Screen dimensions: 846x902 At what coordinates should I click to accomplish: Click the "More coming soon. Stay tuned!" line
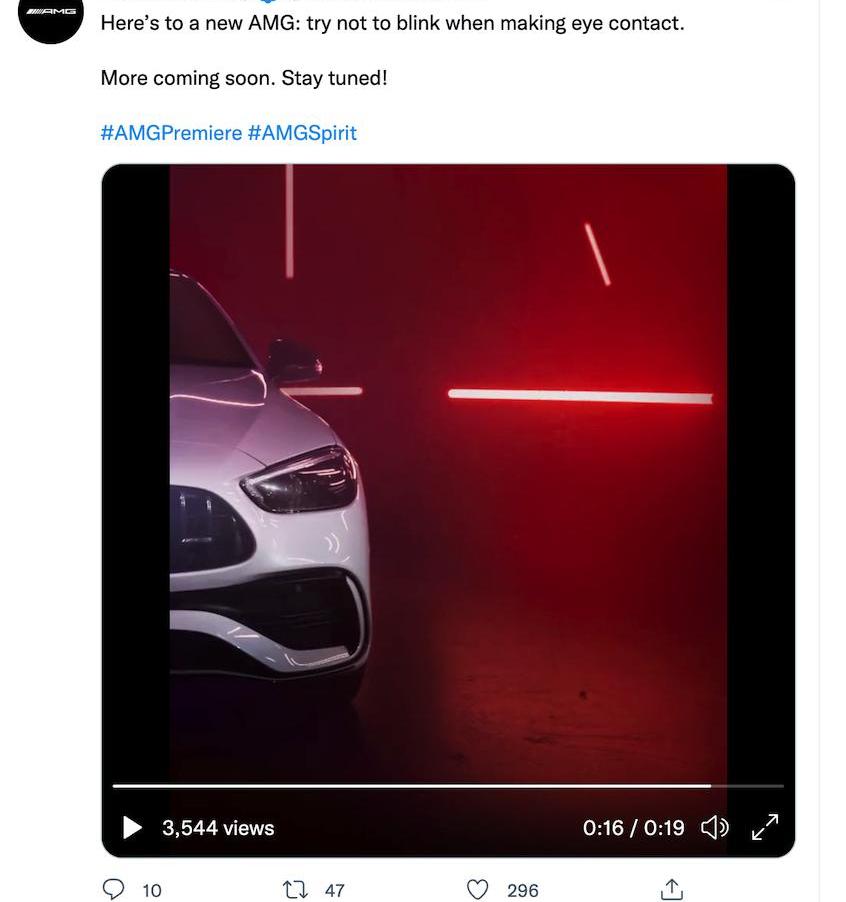pos(243,78)
